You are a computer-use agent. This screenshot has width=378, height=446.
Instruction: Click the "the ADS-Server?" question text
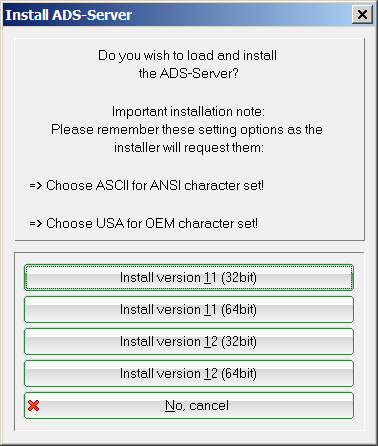pyautogui.click(x=189, y=73)
